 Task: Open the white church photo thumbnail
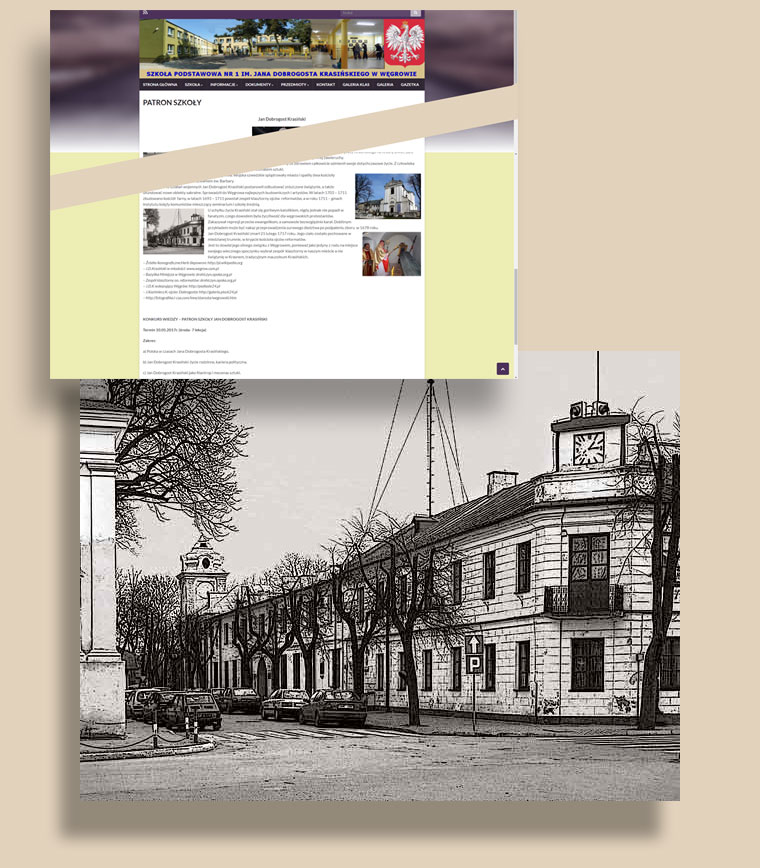(387, 196)
